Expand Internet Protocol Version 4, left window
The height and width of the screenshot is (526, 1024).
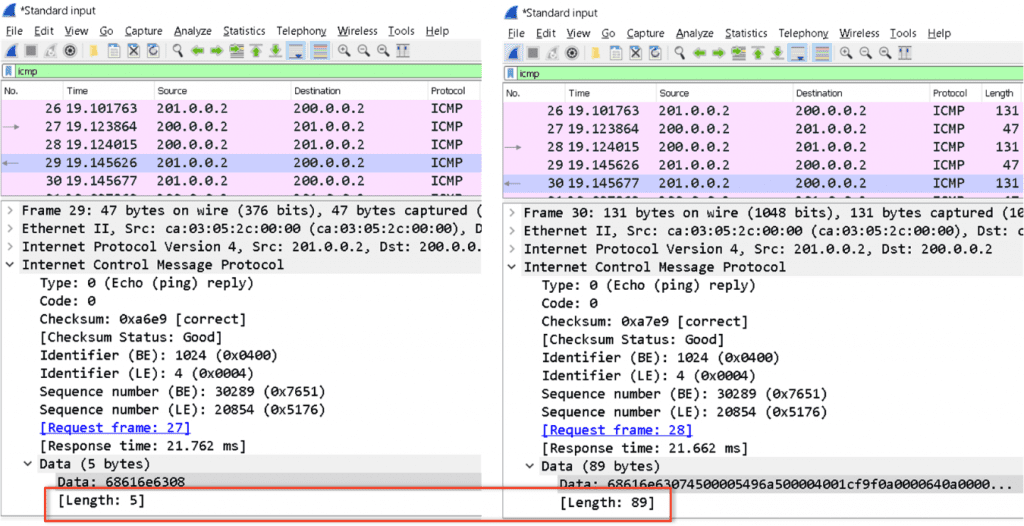pos(10,247)
